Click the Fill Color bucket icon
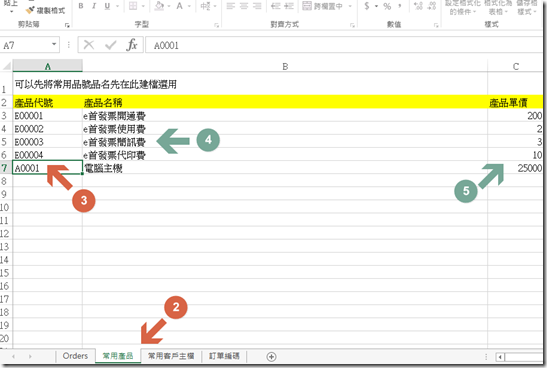The image size is (547, 368). coord(159,6)
